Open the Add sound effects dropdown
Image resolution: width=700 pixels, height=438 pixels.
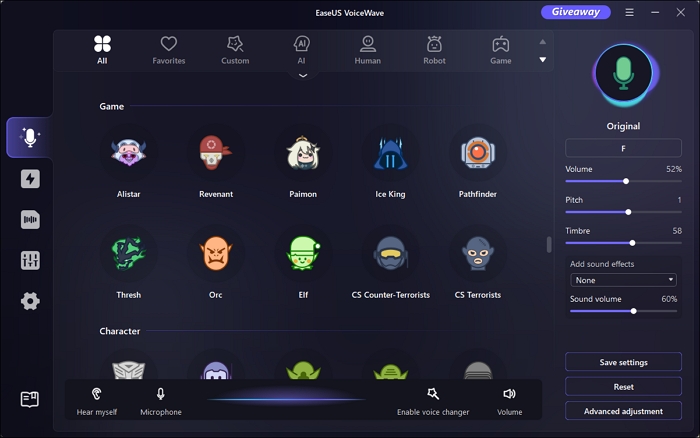click(623, 280)
